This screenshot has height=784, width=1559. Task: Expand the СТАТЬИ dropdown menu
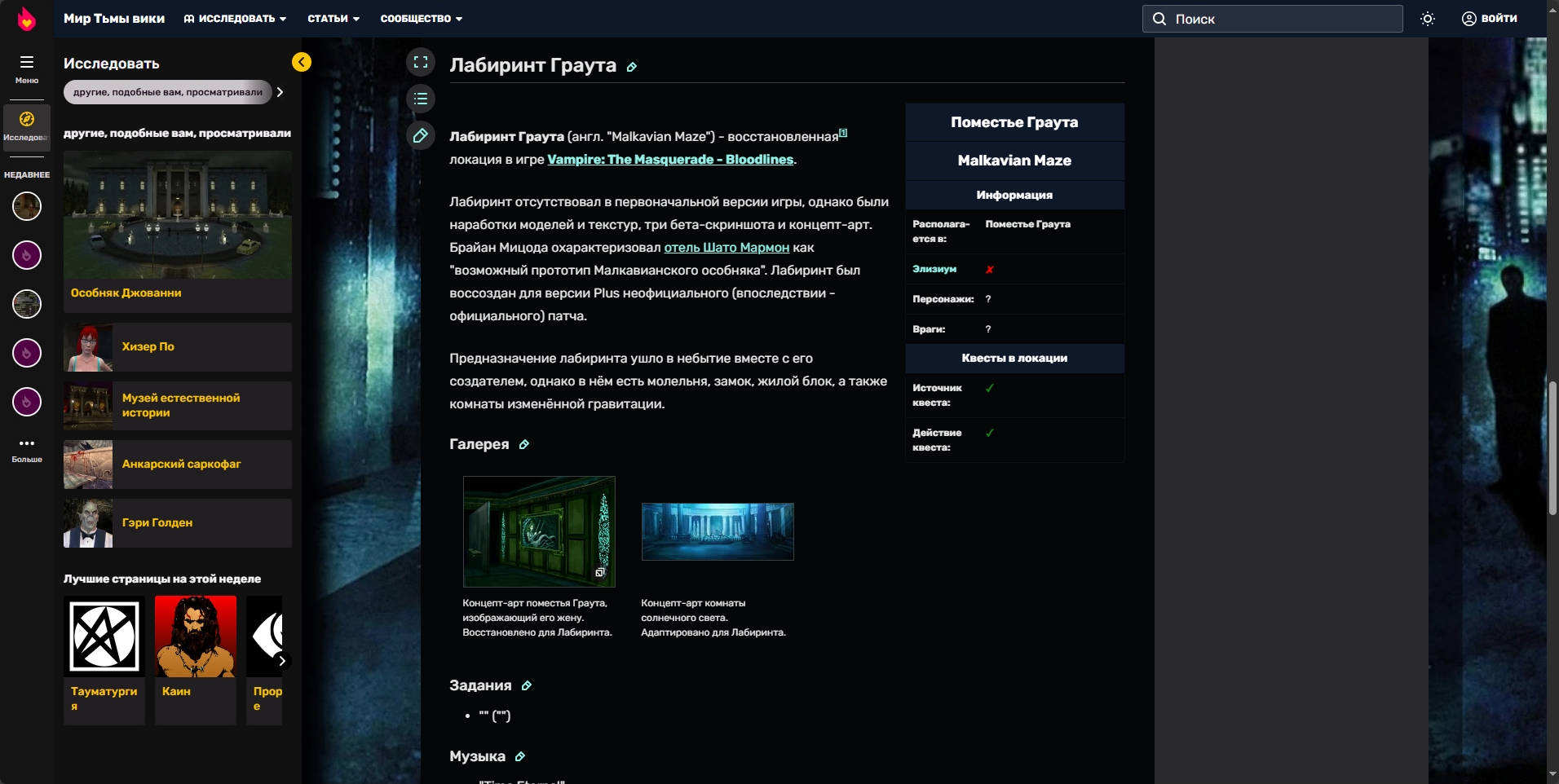pyautogui.click(x=333, y=19)
